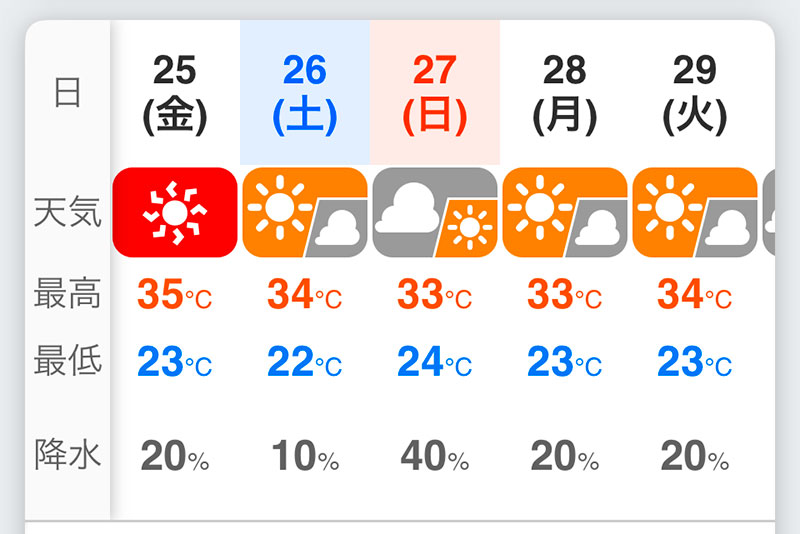Click the cloudy-then-sunny icon for Sunday the 27th

tap(435, 212)
